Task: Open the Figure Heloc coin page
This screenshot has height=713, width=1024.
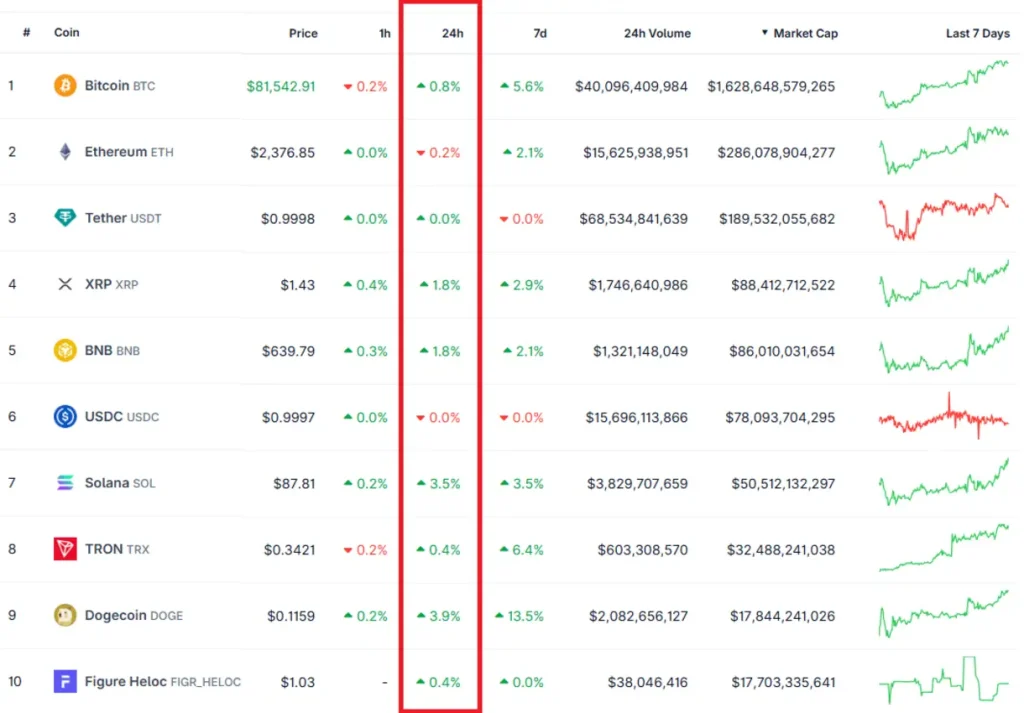Action: tap(163, 682)
